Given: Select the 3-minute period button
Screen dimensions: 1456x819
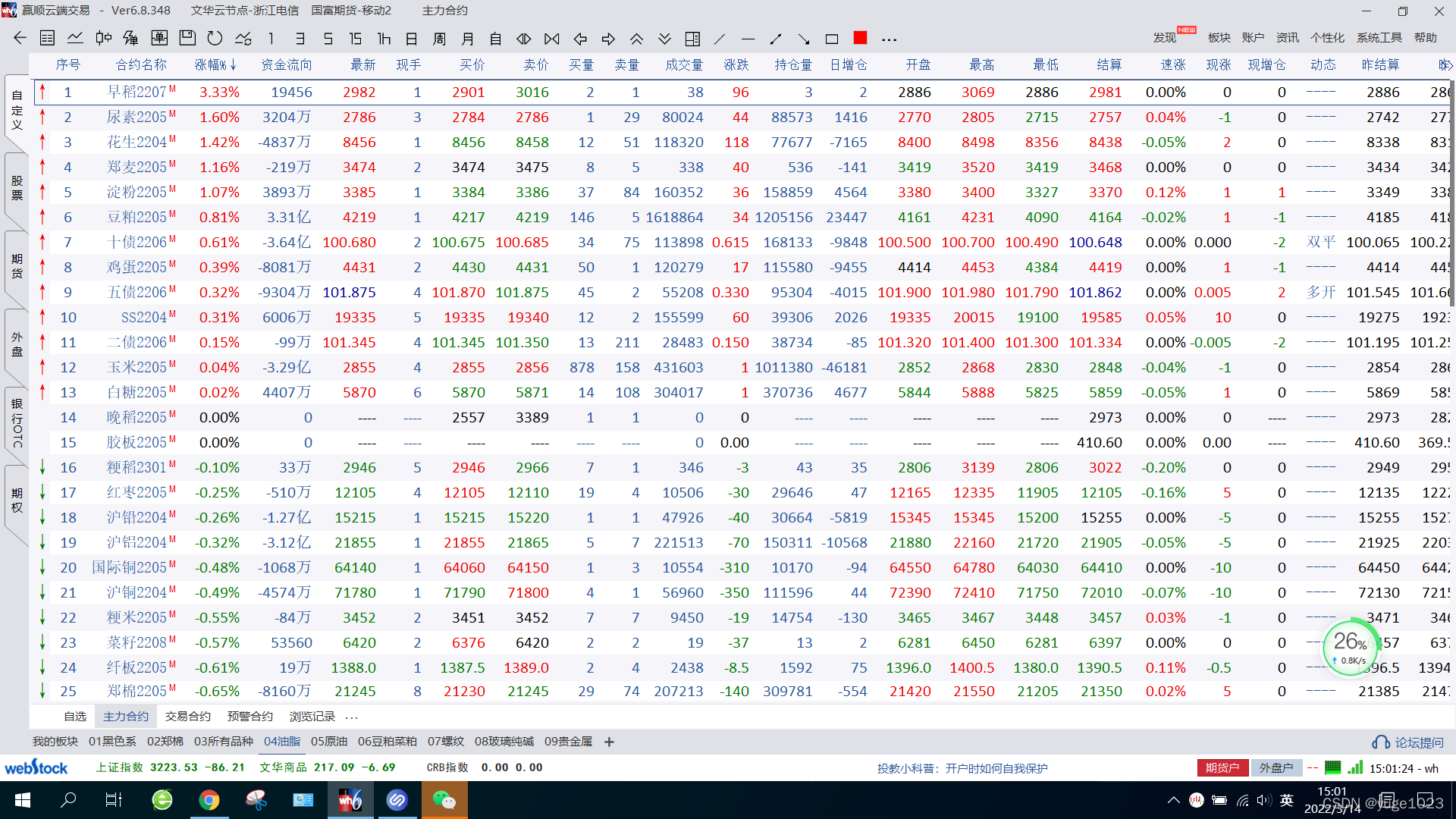Looking at the screenshot, I should [300, 38].
